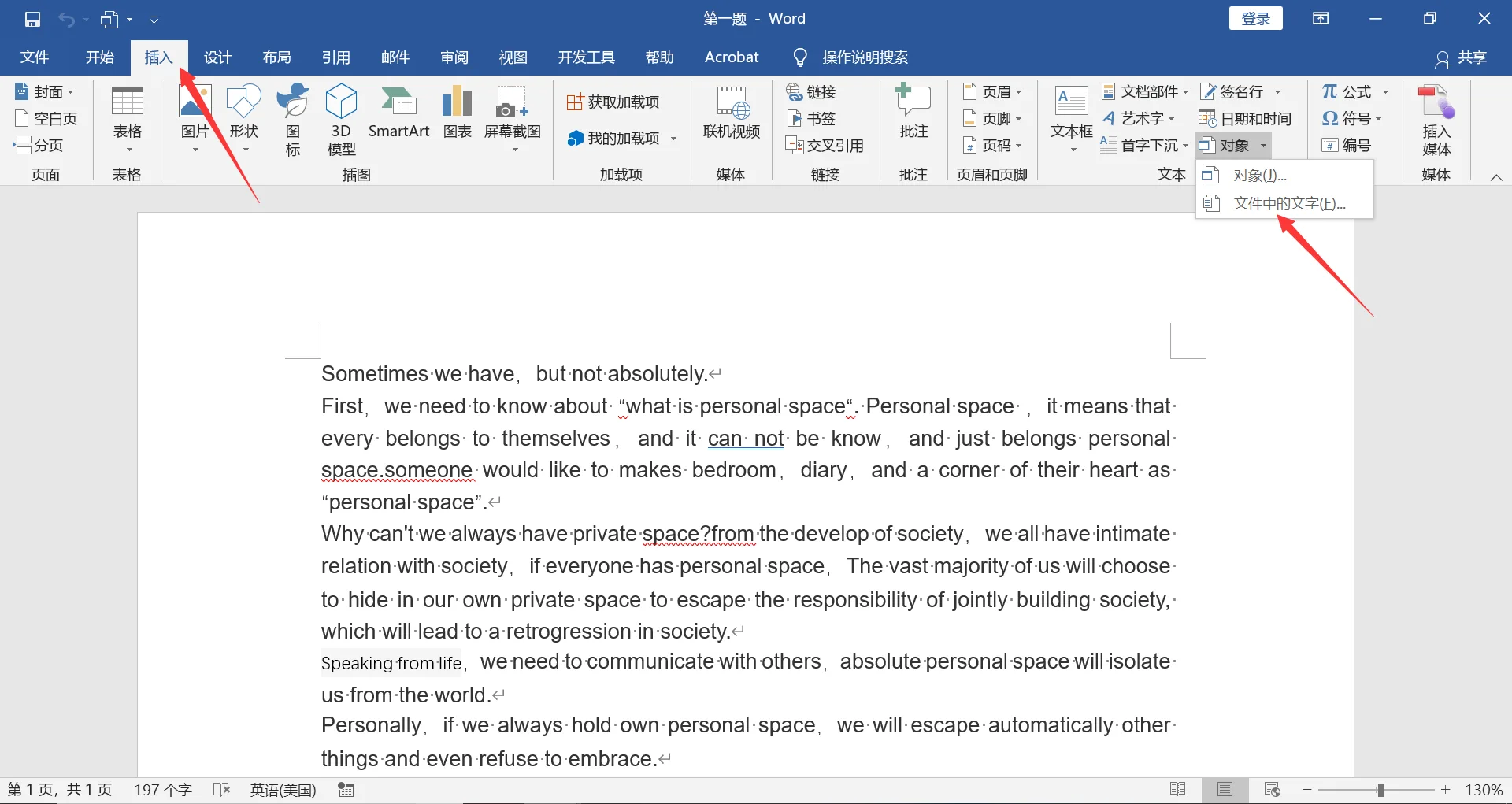Screen dimensions: 1512x804
Task: Insert a bookmark (书签)
Action: point(811,118)
